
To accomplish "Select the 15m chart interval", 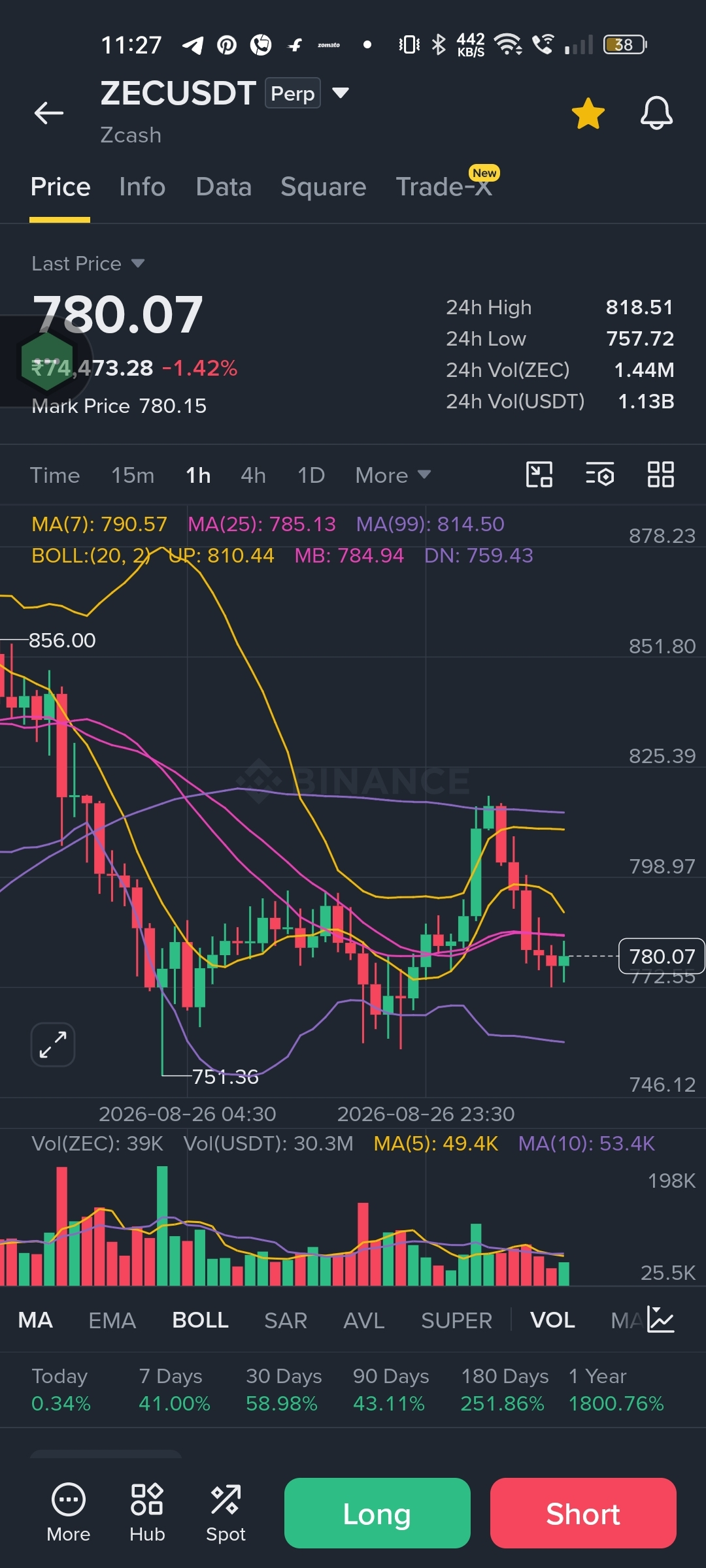I will coord(133,475).
